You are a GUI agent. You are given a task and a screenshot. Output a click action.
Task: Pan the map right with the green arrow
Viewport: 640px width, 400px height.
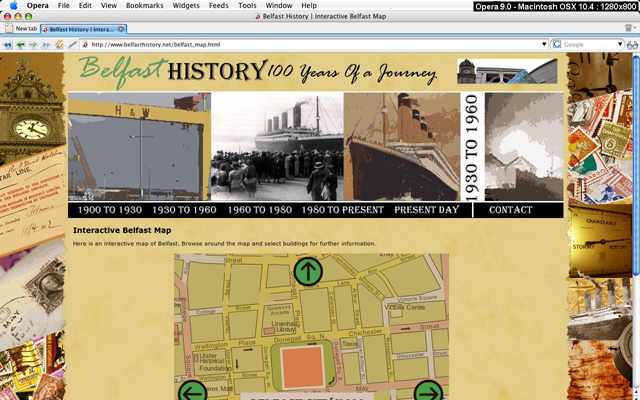(x=428, y=391)
